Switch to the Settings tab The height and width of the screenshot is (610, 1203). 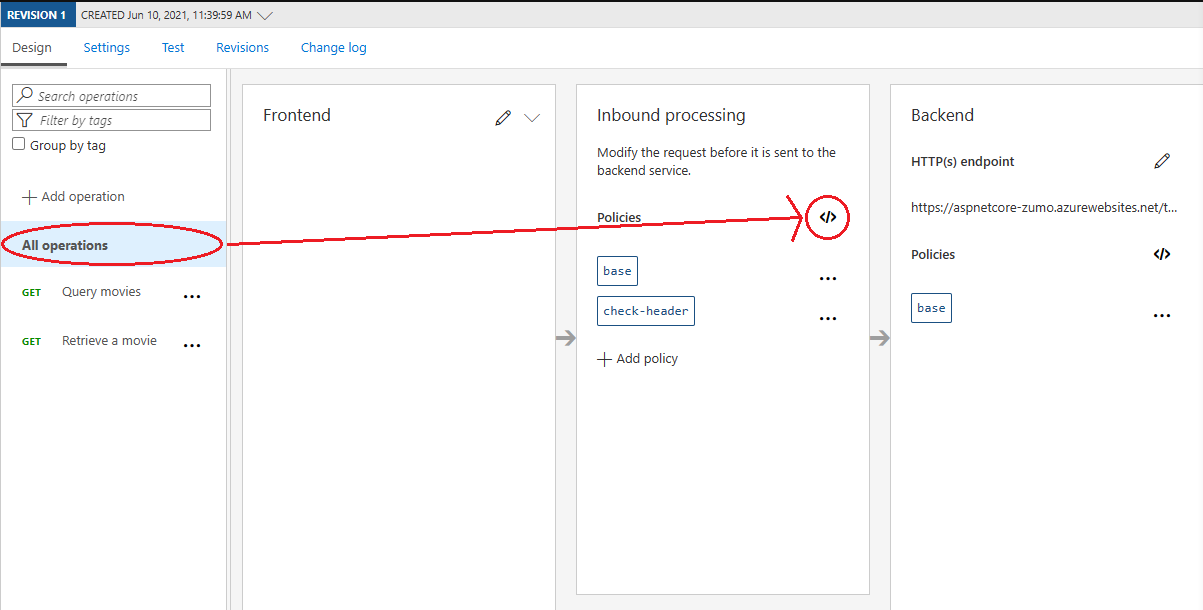[x=107, y=47]
